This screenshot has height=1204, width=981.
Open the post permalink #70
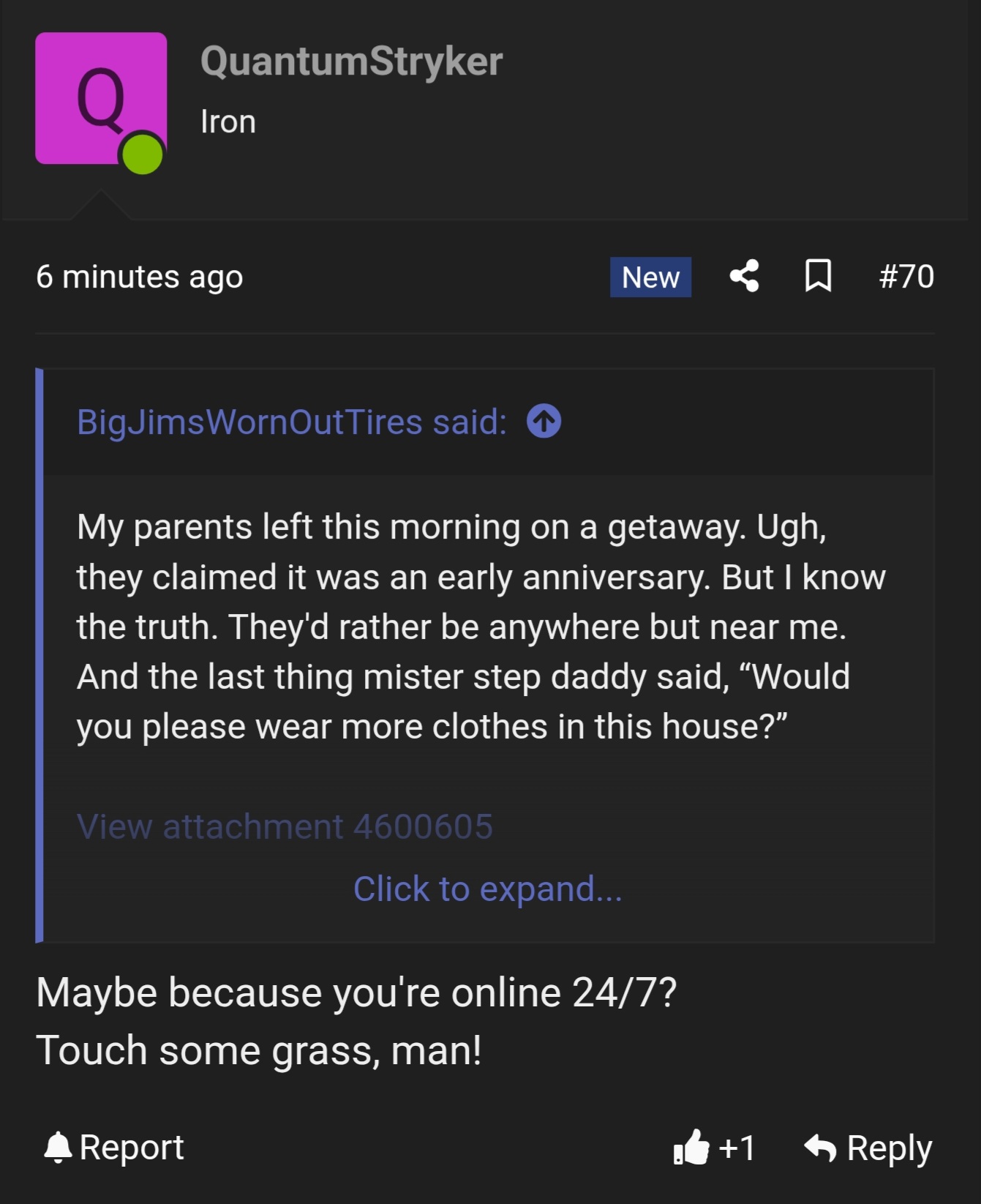906,277
